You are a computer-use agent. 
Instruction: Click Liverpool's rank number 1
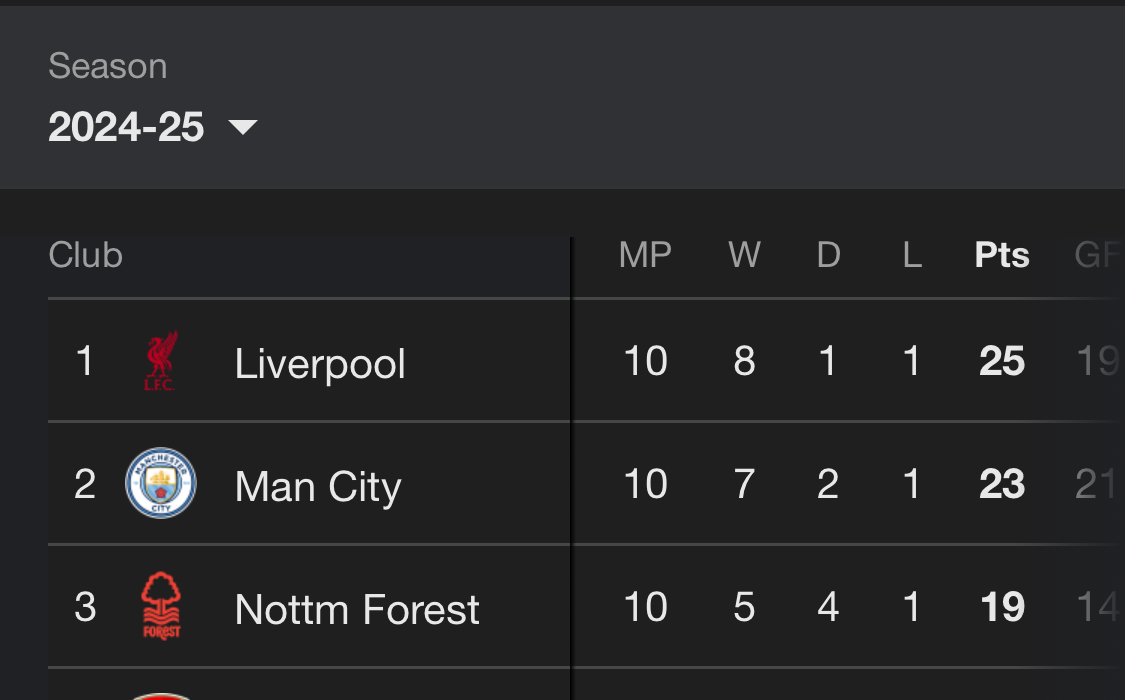[85, 361]
